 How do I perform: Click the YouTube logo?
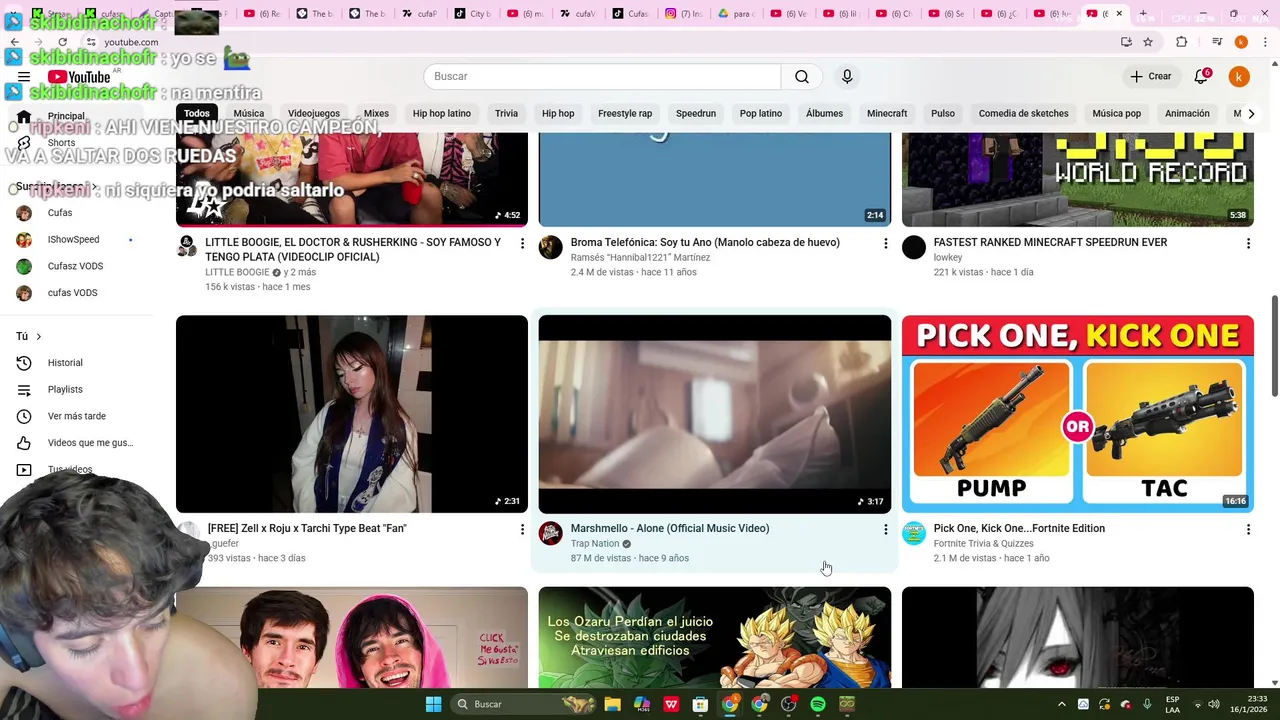79,77
